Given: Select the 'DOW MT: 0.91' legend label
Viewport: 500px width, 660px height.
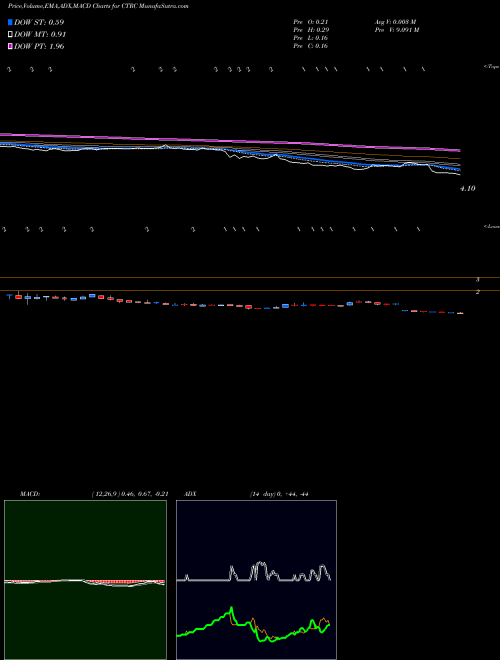Looking at the screenshot, I should [40, 35].
